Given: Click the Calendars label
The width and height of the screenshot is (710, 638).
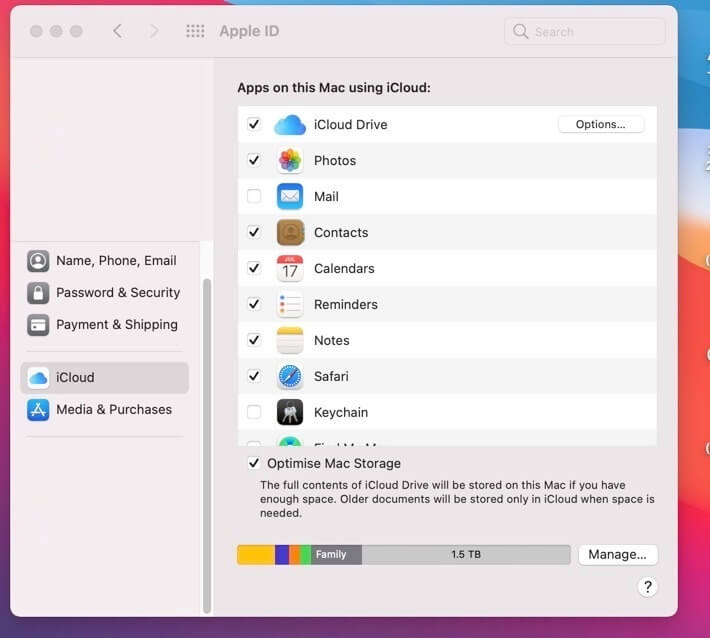Looking at the screenshot, I should pos(344,269).
